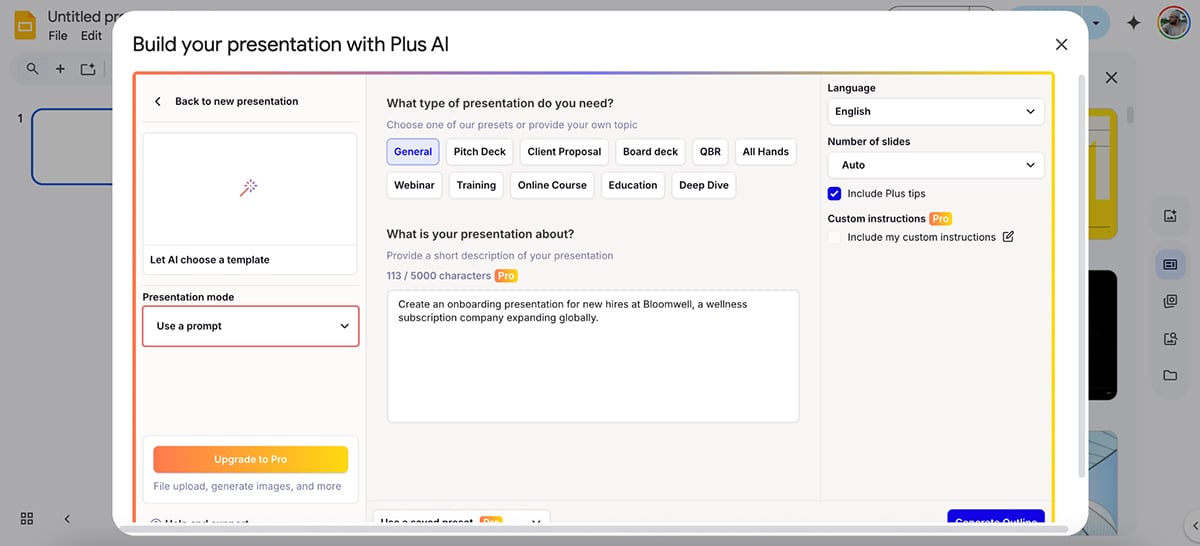Click the generate image icon in side rail
Screen dimensions: 1200x546
tap(1170, 216)
